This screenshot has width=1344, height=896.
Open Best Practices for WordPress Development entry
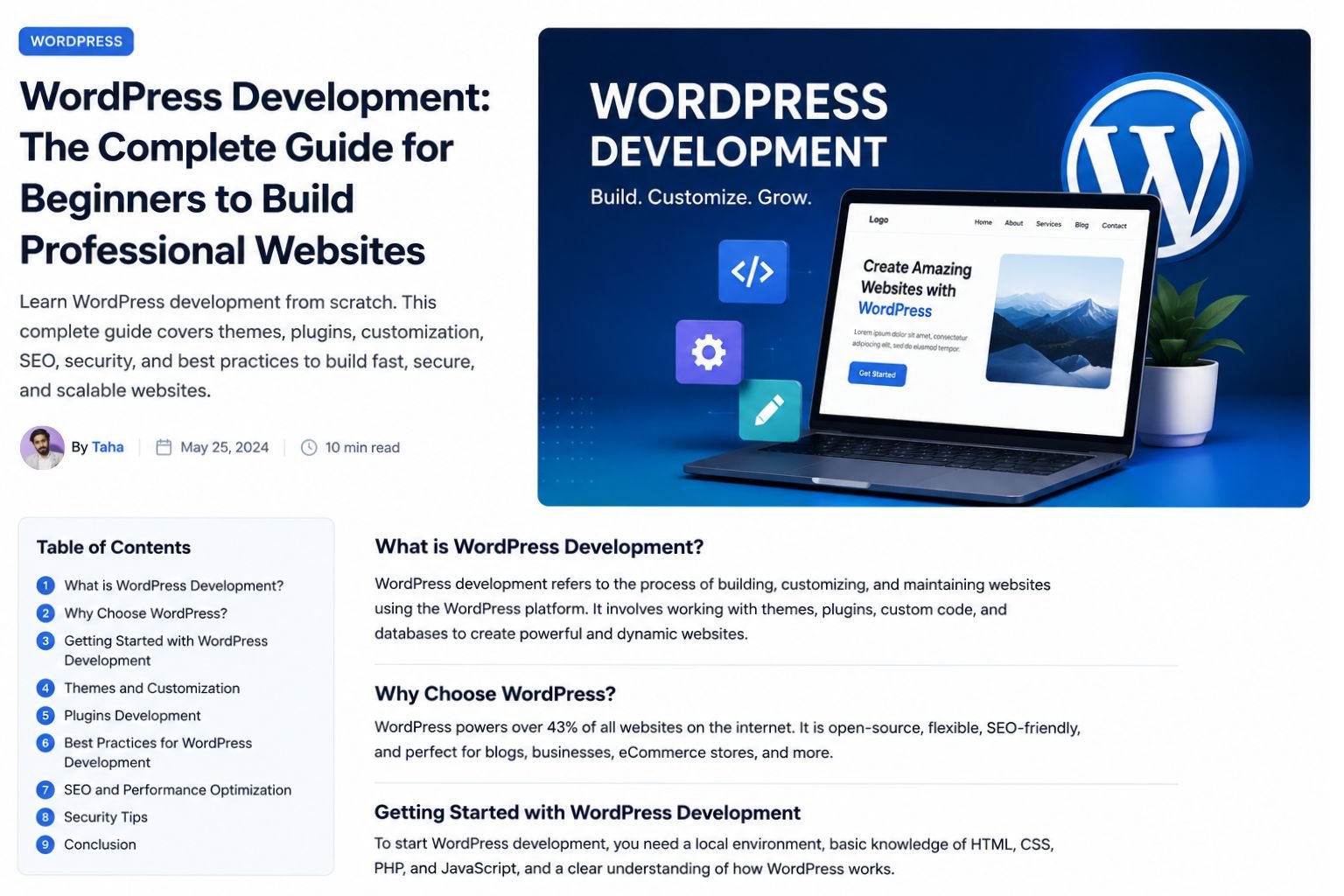pos(157,752)
